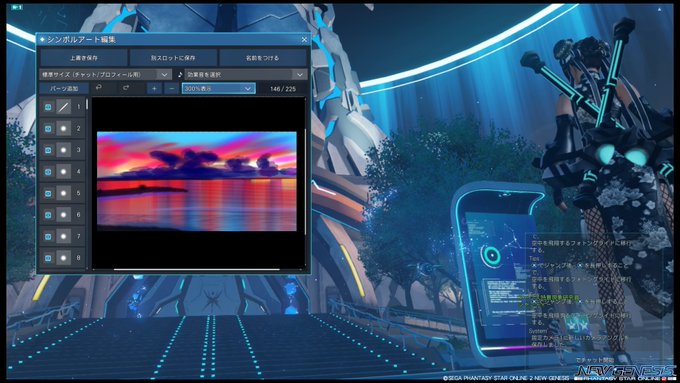Viewport: 680px width, 383px height.
Task: Open the 効果音を選択 sound effect dropdown
Action: (x=246, y=75)
